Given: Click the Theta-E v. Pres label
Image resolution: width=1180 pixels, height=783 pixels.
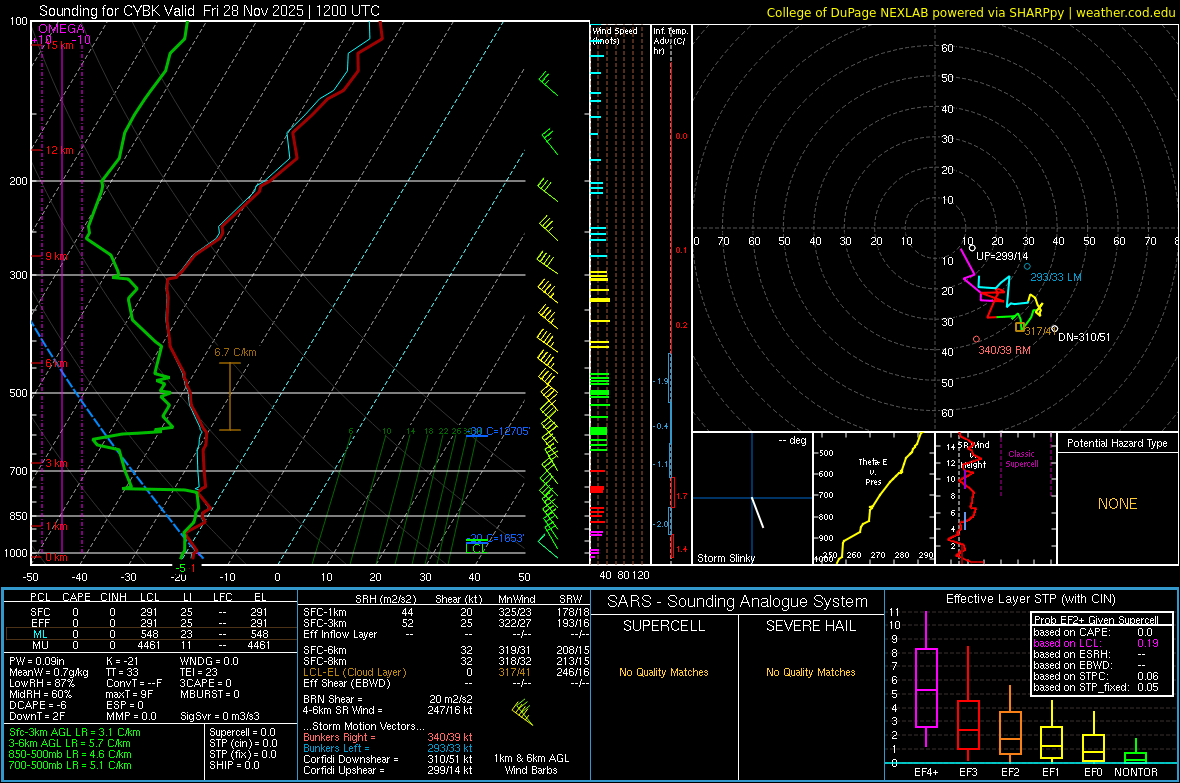Looking at the screenshot, I should coord(873,472).
